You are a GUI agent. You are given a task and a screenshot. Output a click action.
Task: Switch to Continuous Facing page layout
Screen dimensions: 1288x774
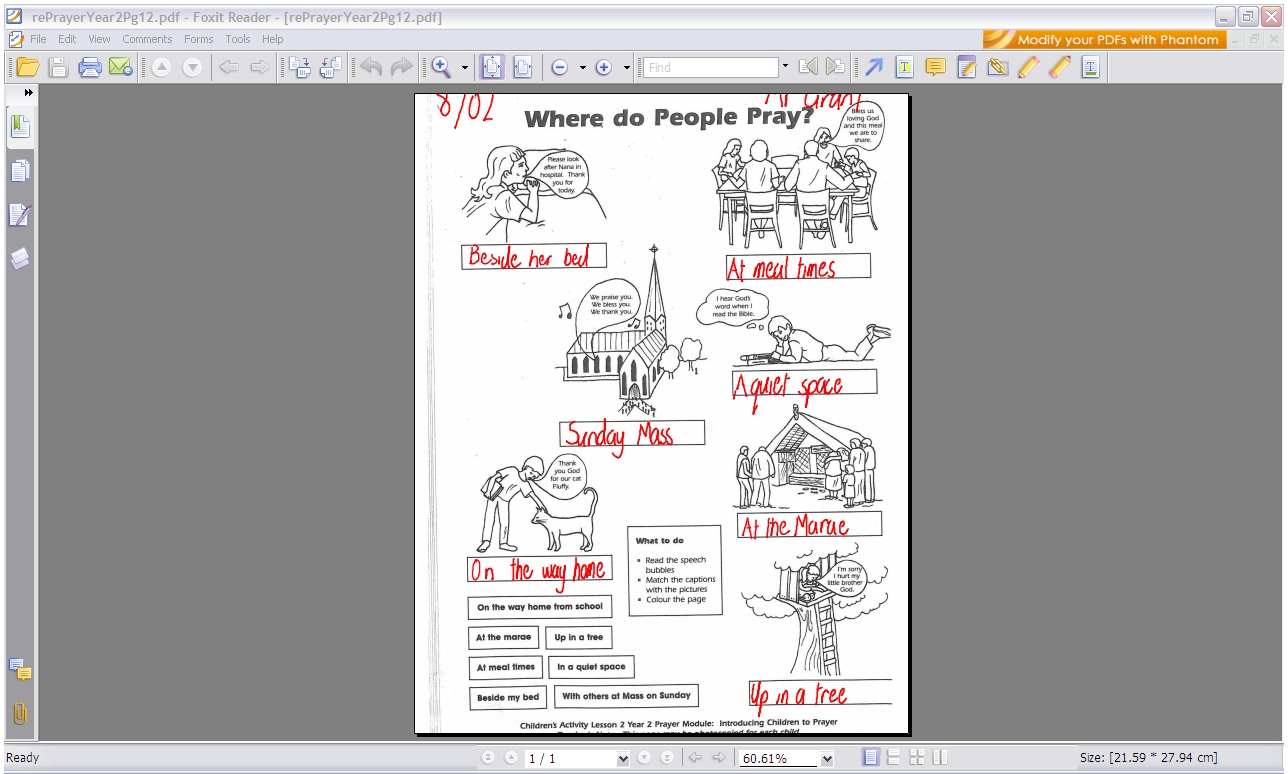pyautogui.click(x=917, y=758)
